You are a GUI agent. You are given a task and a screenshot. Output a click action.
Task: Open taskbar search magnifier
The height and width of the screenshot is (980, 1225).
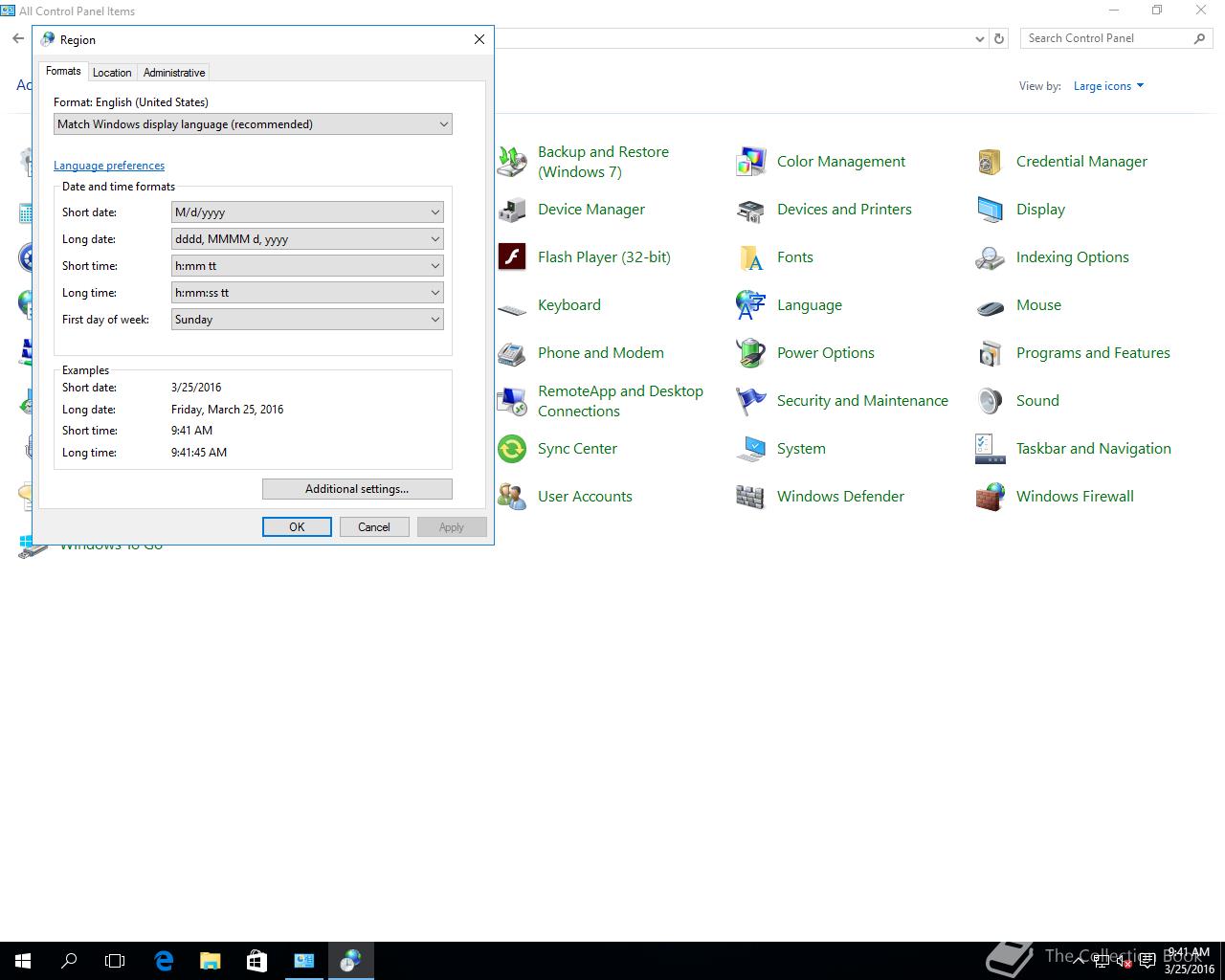69,961
